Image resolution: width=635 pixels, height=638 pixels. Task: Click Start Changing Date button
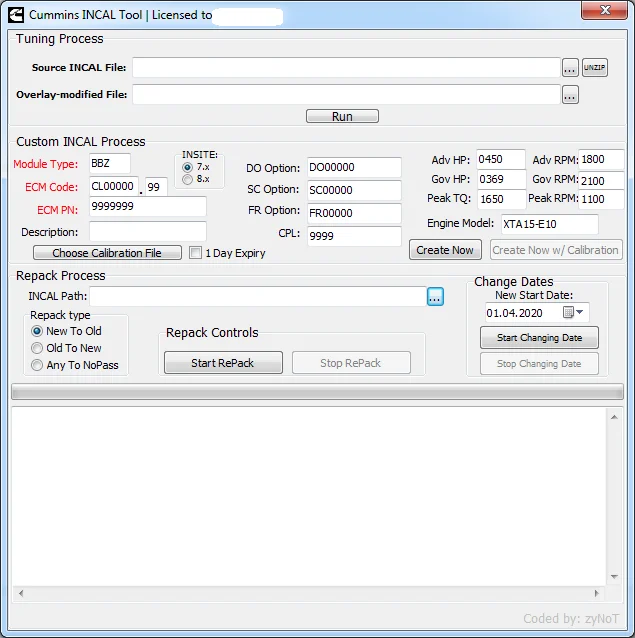(539, 338)
